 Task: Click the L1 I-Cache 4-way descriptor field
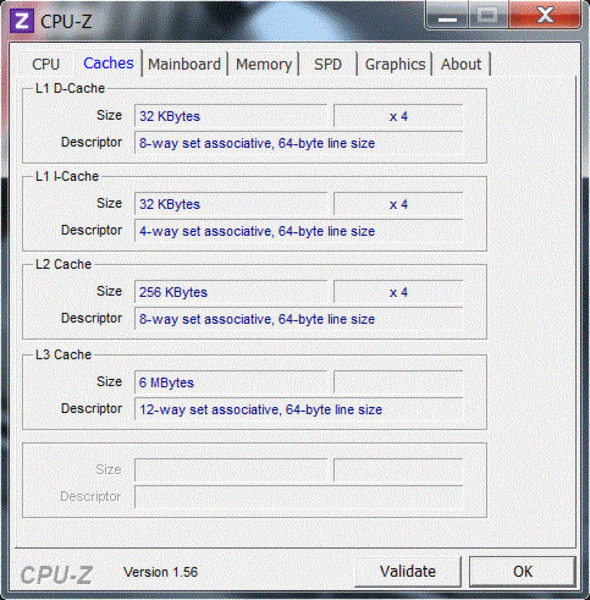click(x=299, y=231)
